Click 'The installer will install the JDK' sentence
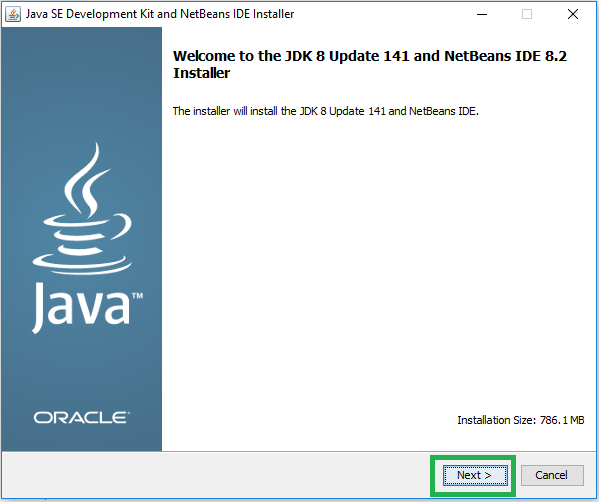599x502 pixels. click(325, 111)
